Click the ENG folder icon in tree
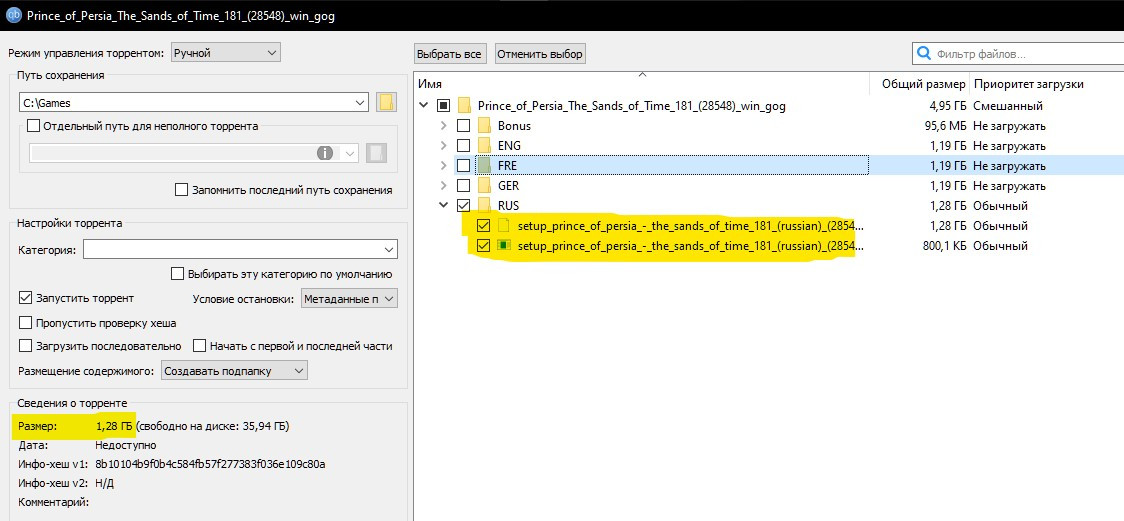Image resolution: width=1124 pixels, height=521 pixels. (484, 146)
